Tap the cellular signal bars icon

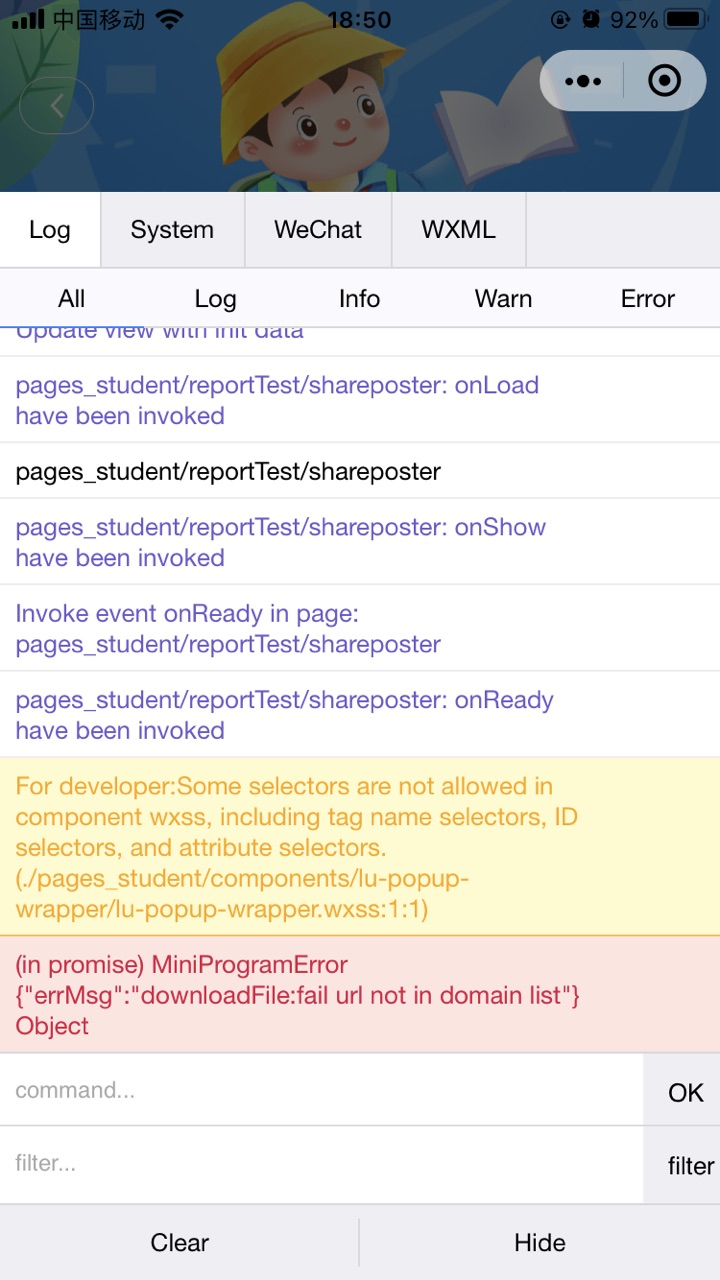(x=28, y=19)
